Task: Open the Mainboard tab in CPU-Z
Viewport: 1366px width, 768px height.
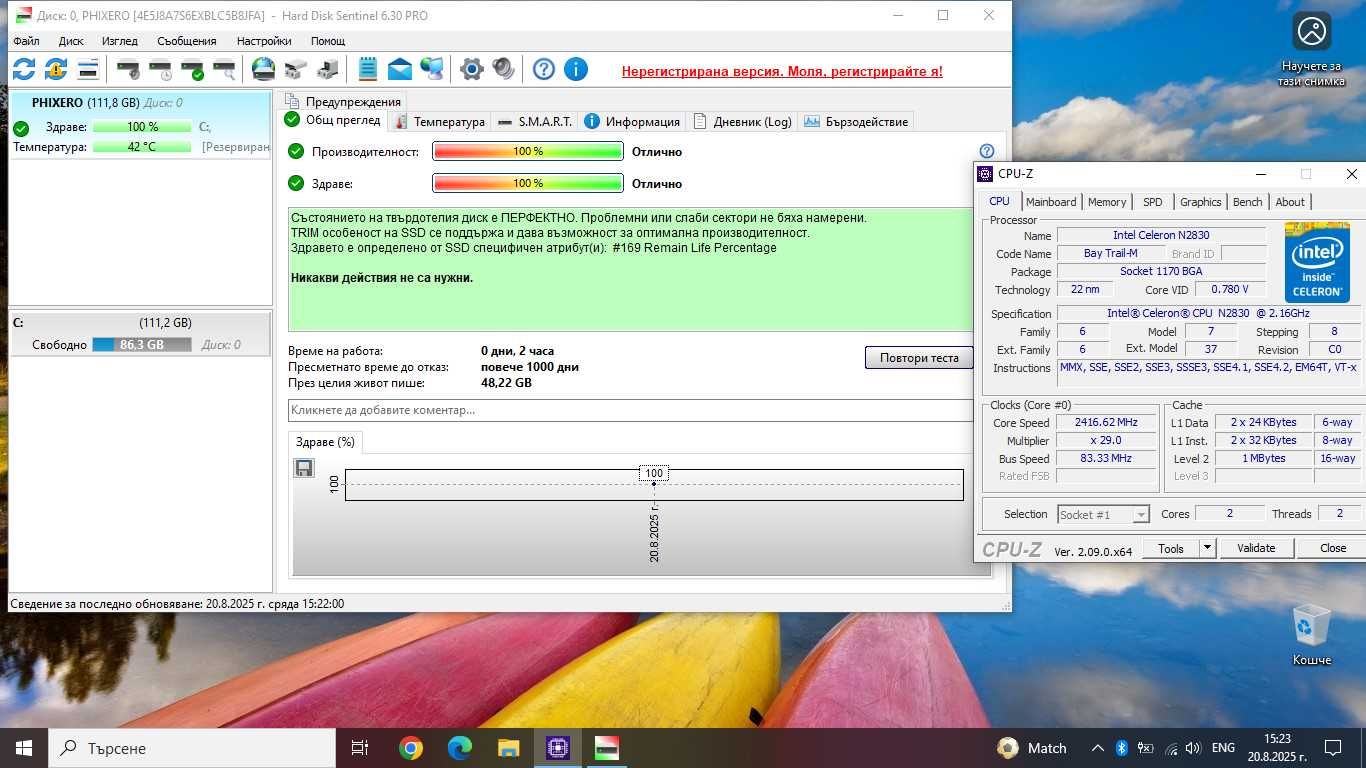Action: [1051, 201]
